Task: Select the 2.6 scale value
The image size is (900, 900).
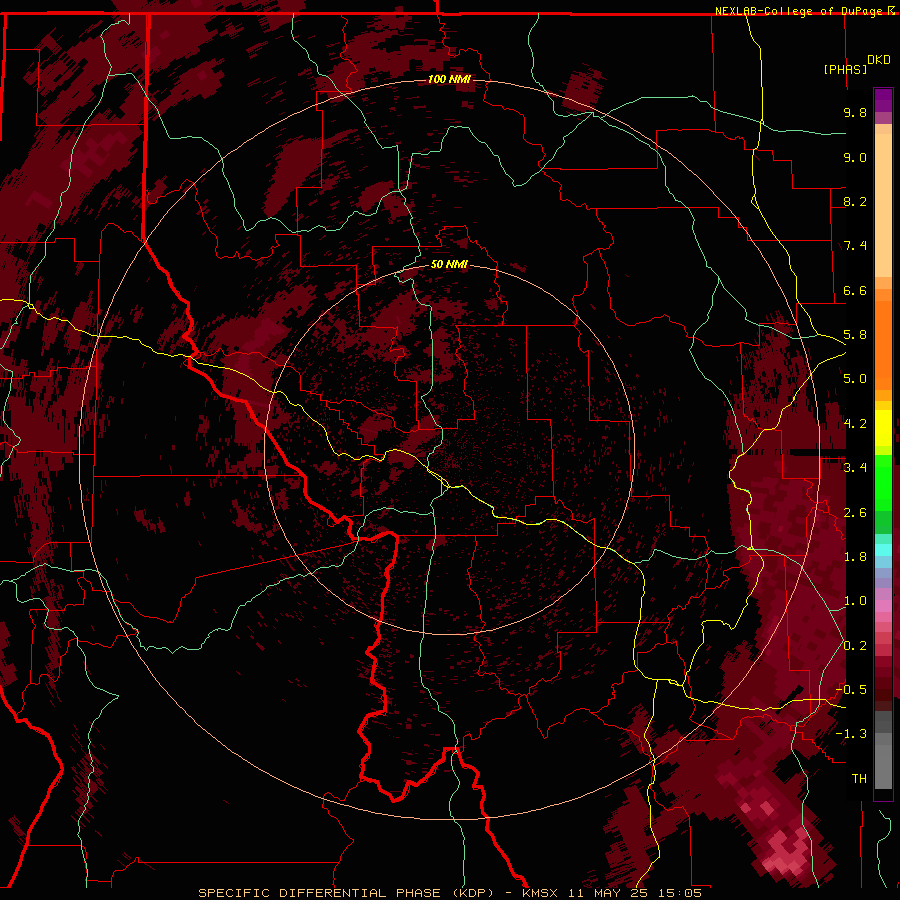Action: [855, 513]
